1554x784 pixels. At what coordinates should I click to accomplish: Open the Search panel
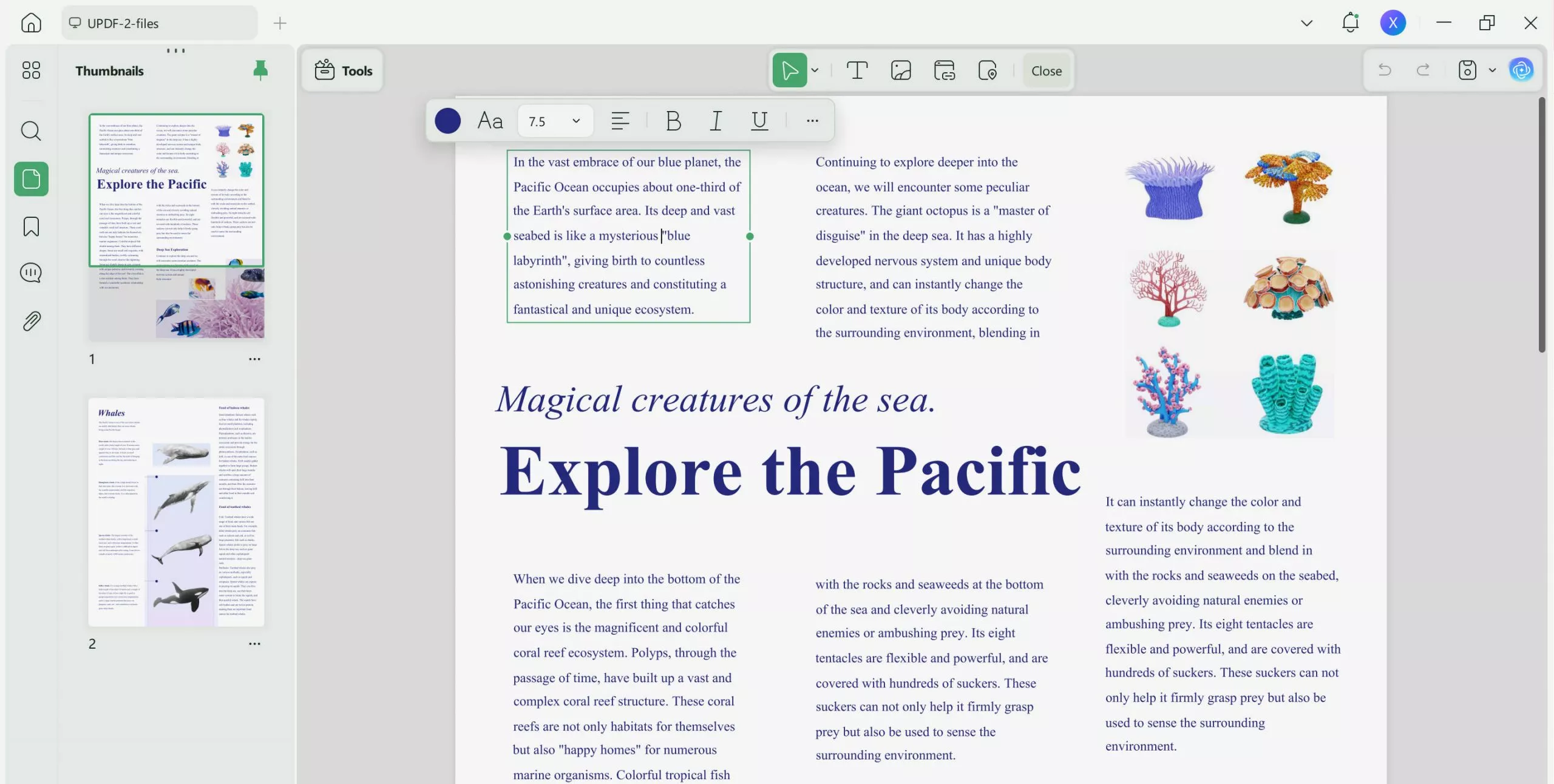(30, 130)
